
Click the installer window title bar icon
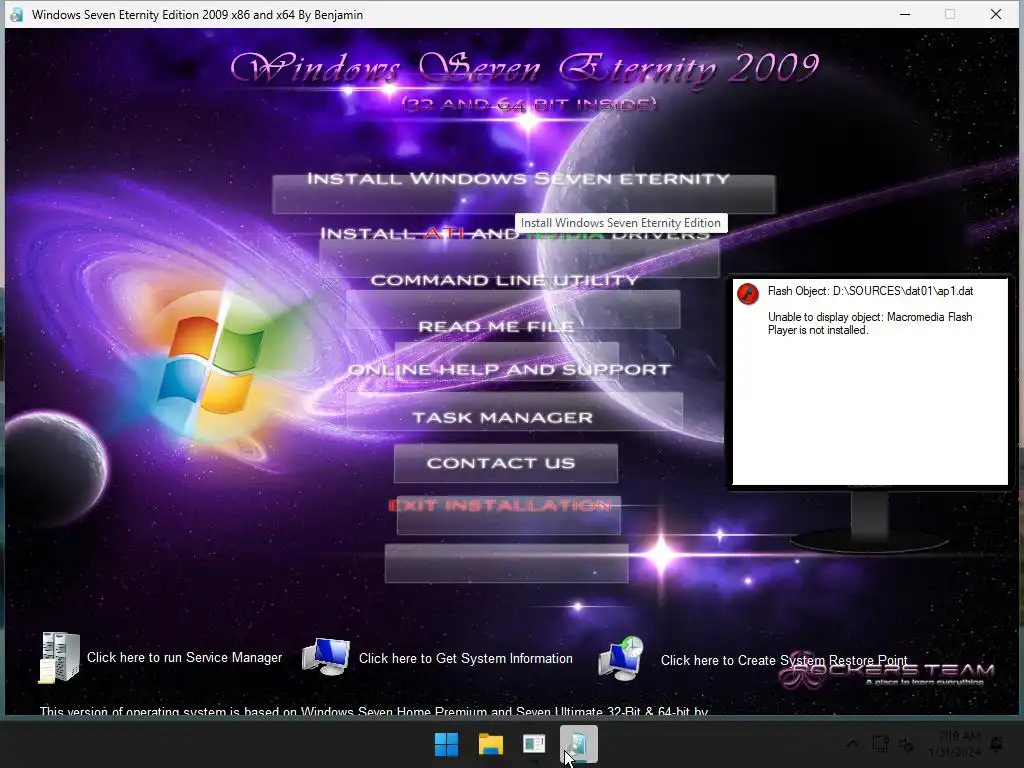(16, 14)
